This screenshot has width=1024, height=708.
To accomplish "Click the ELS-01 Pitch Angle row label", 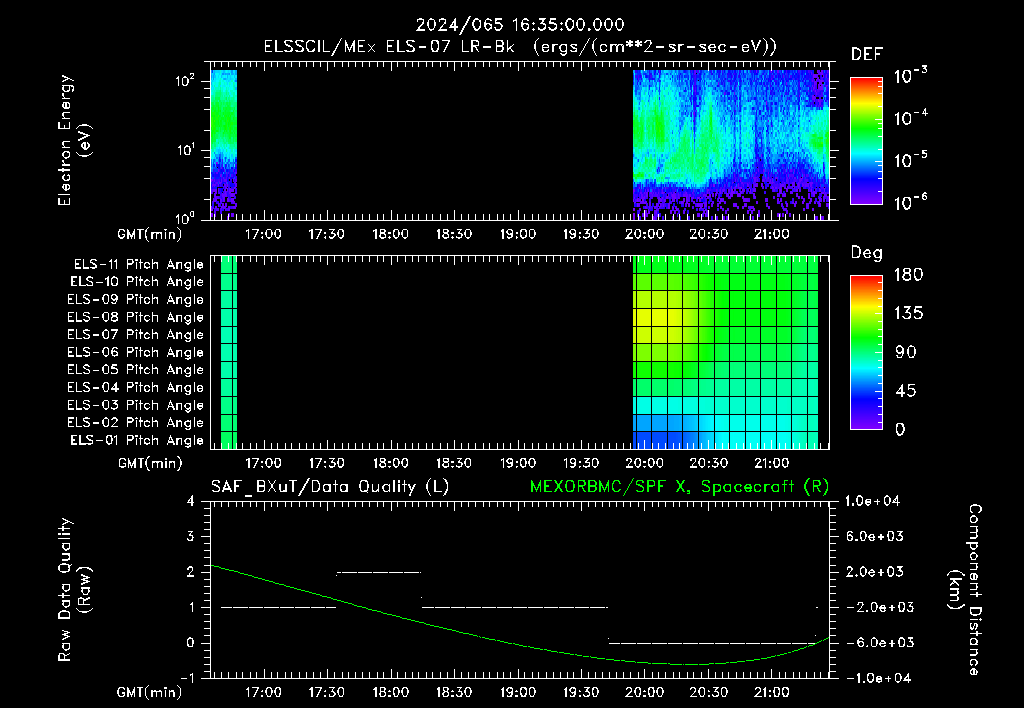I will (x=137, y=440).
